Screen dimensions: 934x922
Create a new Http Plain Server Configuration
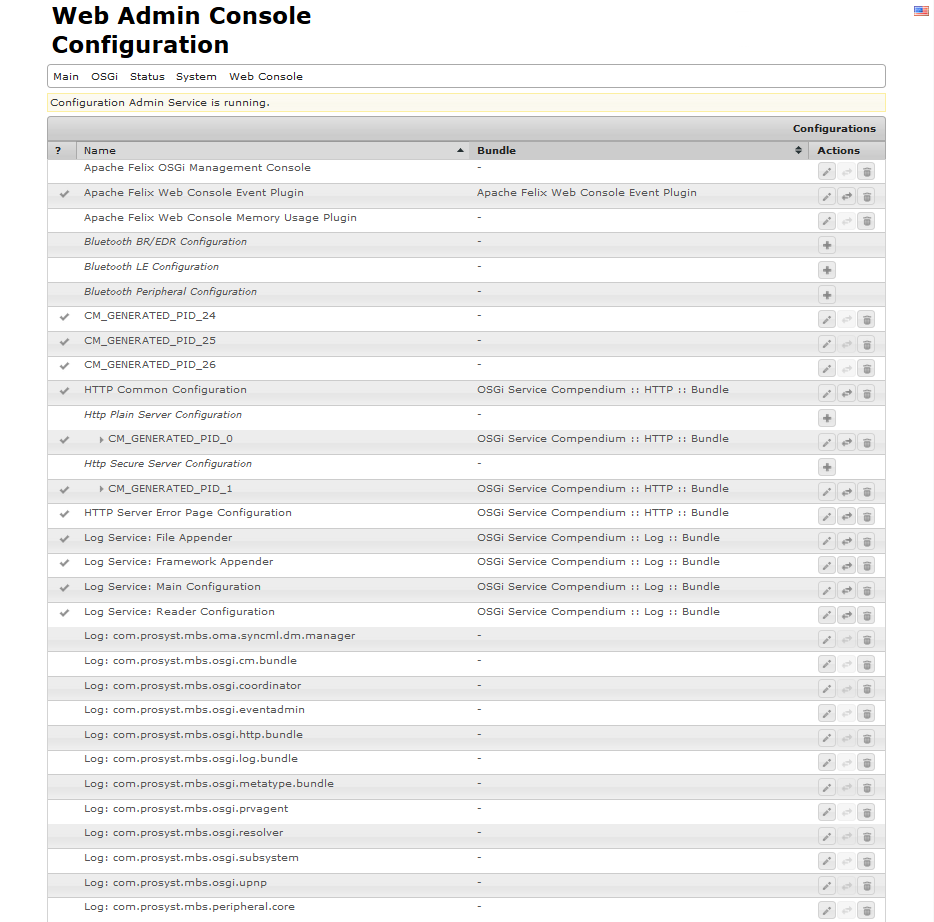[827, 418]
